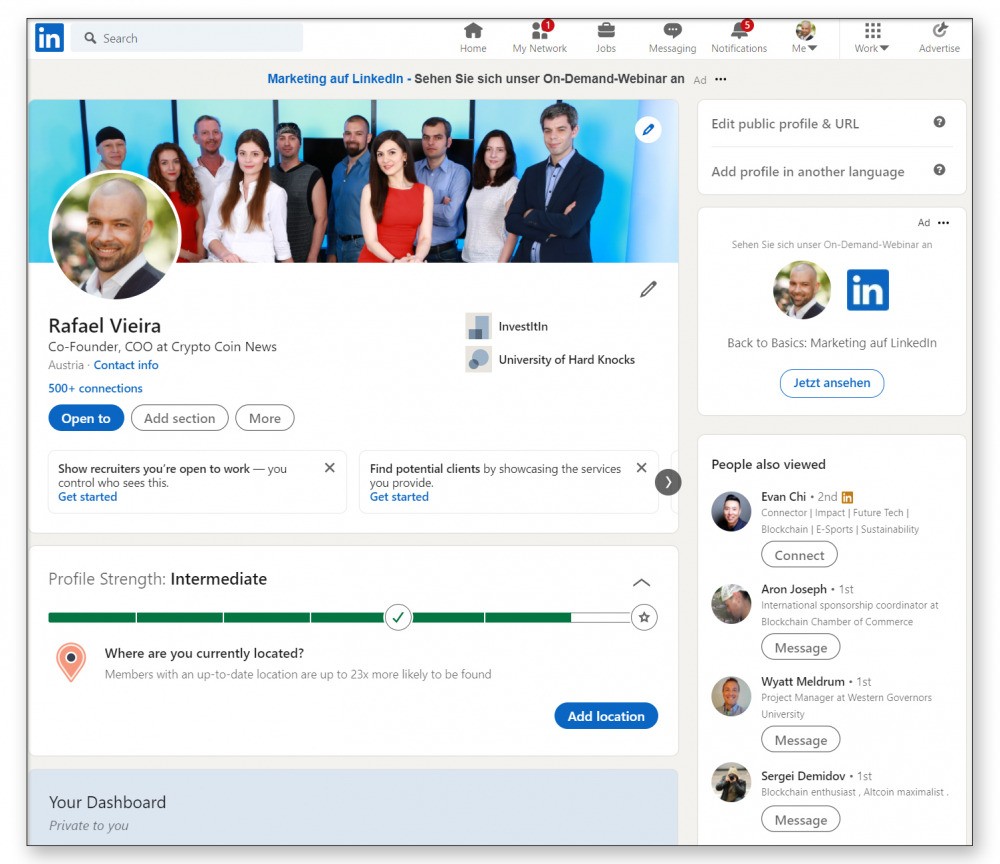Screen dimensions: 1000x864
Task: Open Wyatt Meldrum's profile picture
Action: (x=731, y=696)
